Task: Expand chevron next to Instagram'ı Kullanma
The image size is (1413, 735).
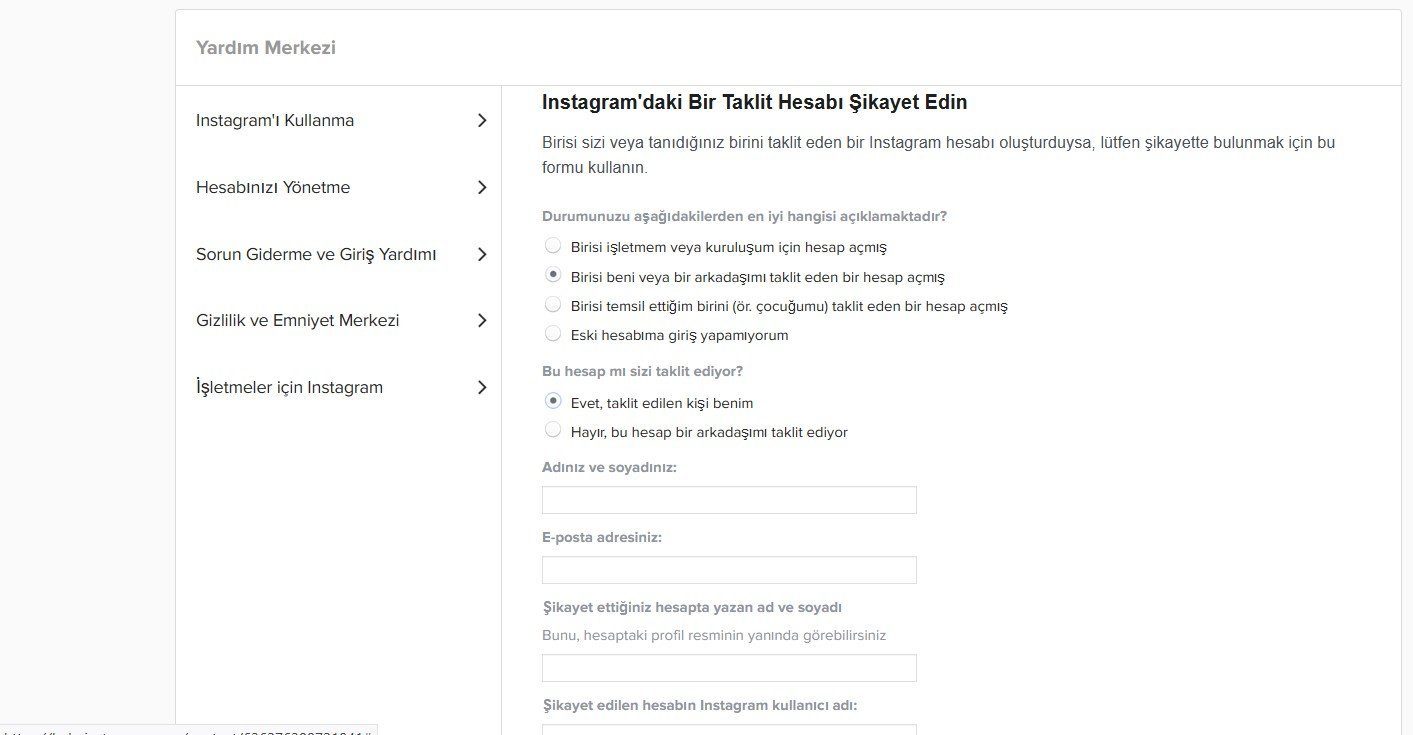Action: tap(482, 121)
